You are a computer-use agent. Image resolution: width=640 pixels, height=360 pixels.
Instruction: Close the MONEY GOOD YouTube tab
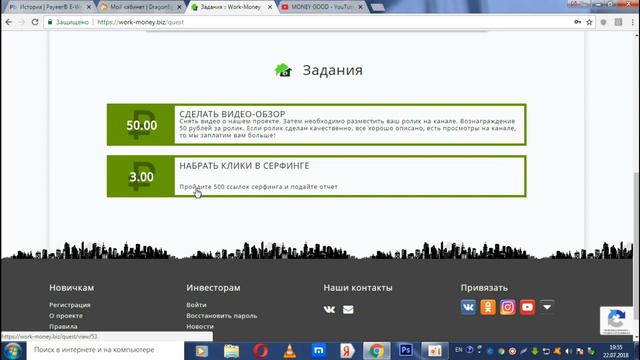pyautogui.click(x=360, y=7)
